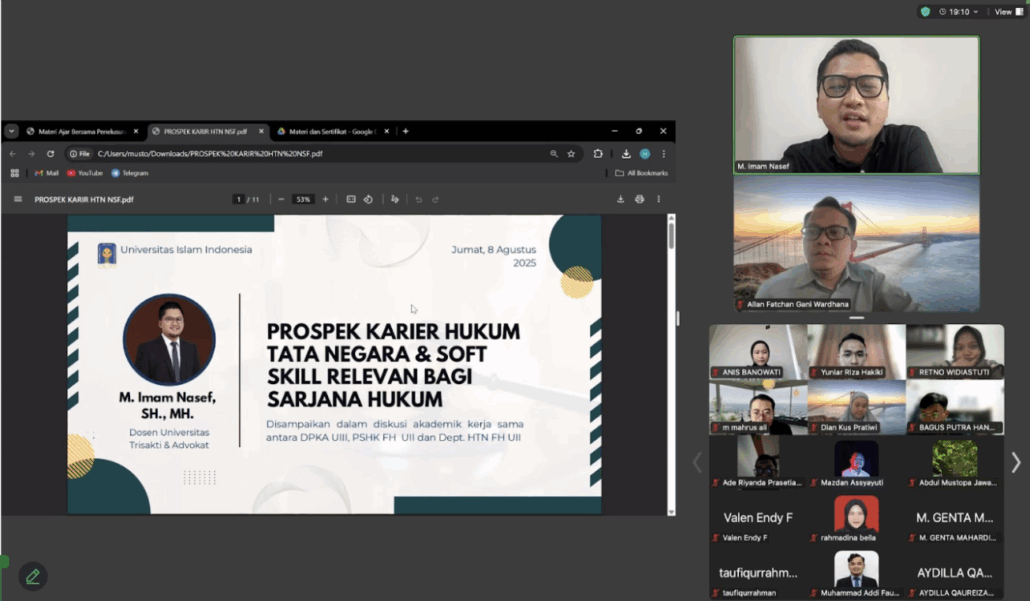Screen dimensions: 1030x601
Task: Select Allan Fatchan Gani Wardhana video tile
Action: (x=856, y=243)
